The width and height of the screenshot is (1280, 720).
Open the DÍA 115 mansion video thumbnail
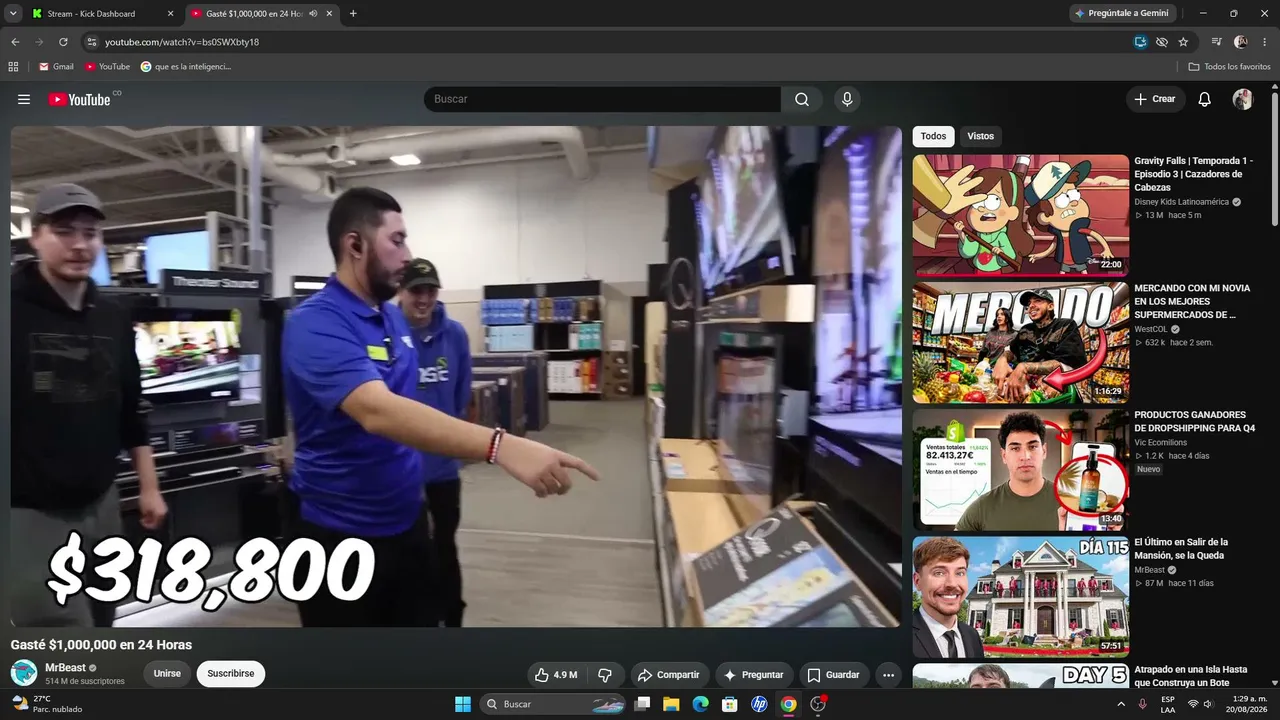(x=1021, y=597)
